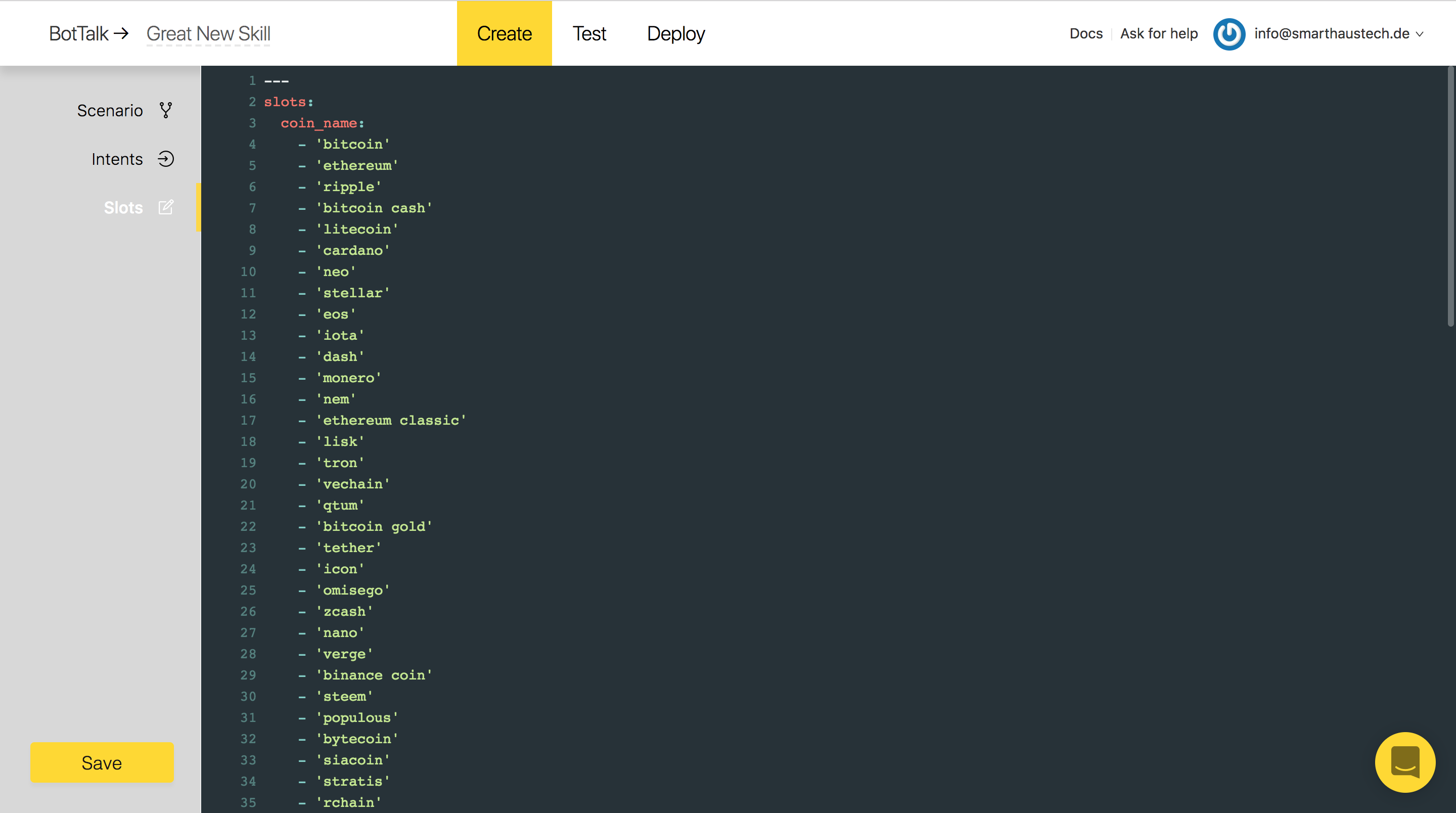Open the info@smarthaustech.de account menu
Image resolution: width=1456 pixels, height=813 pixels.
[1331, 34]
